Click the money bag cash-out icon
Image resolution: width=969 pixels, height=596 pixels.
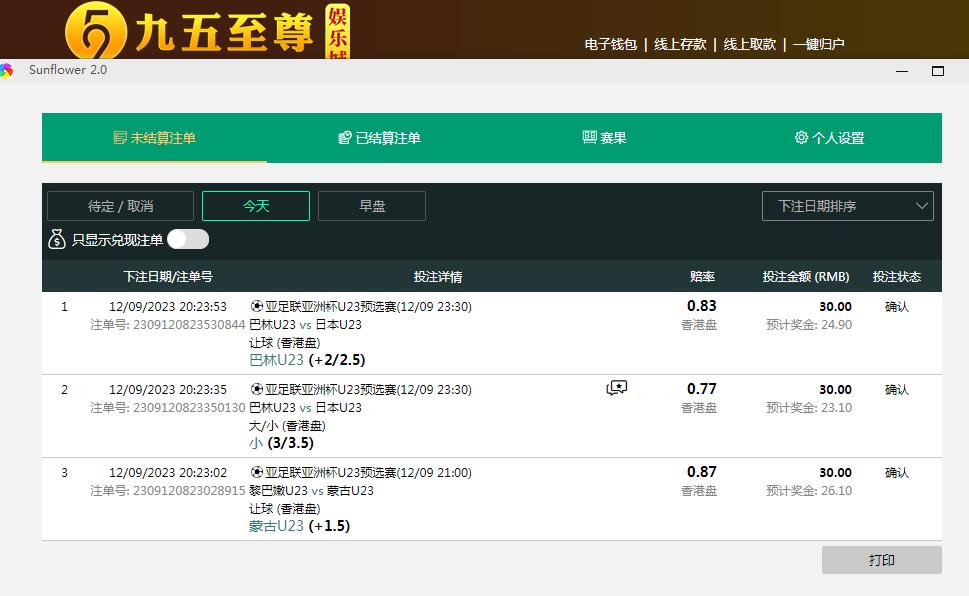pyautogui.click(x=57, y=240)
